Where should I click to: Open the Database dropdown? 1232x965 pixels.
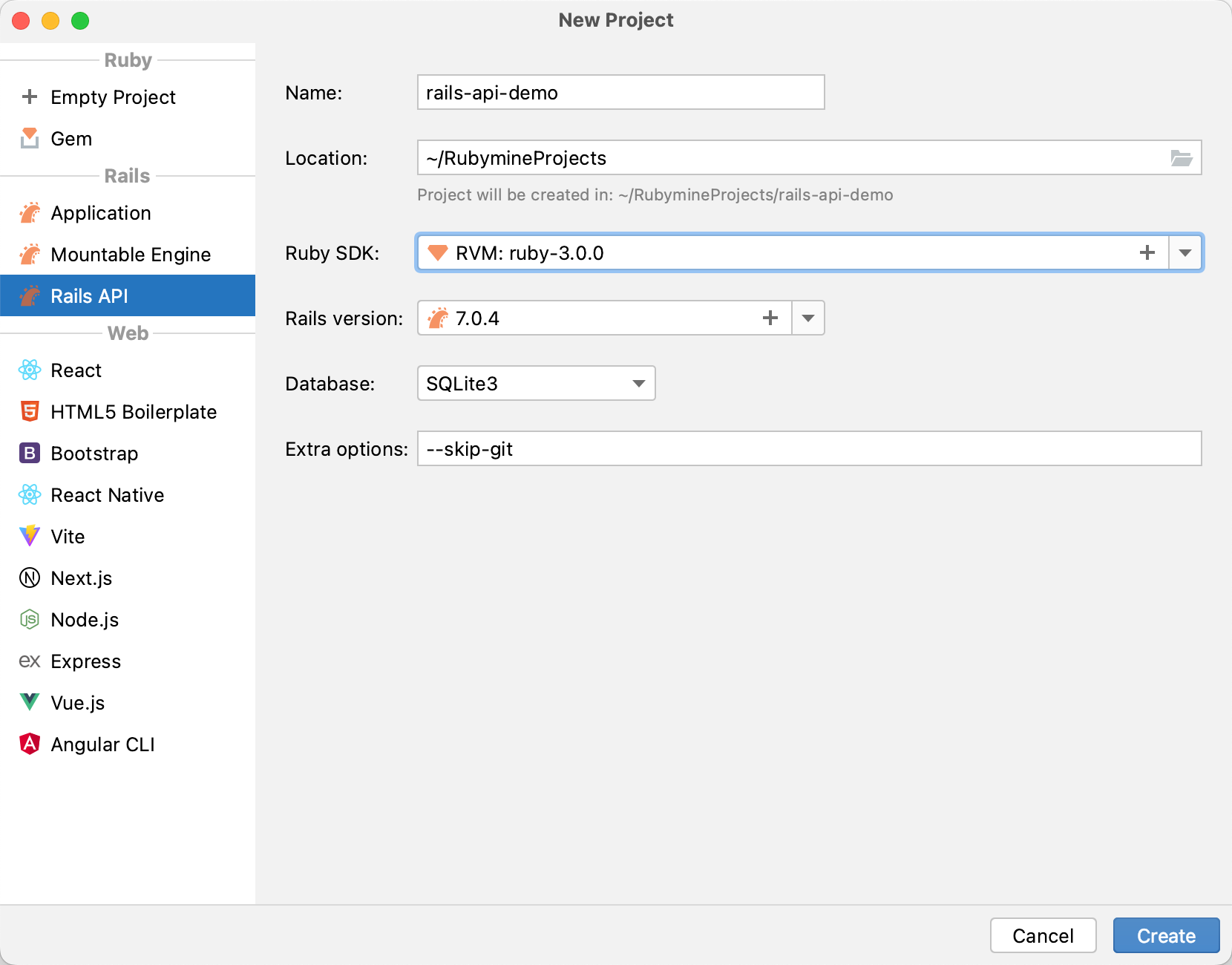point(639,383)
